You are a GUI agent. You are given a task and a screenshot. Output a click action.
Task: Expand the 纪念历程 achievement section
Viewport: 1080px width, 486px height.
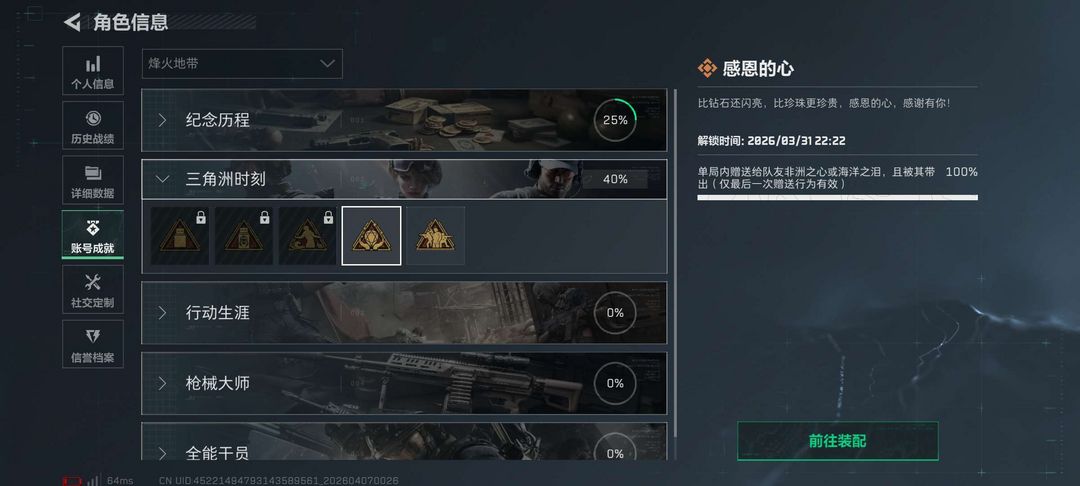(x=404, y=120)
